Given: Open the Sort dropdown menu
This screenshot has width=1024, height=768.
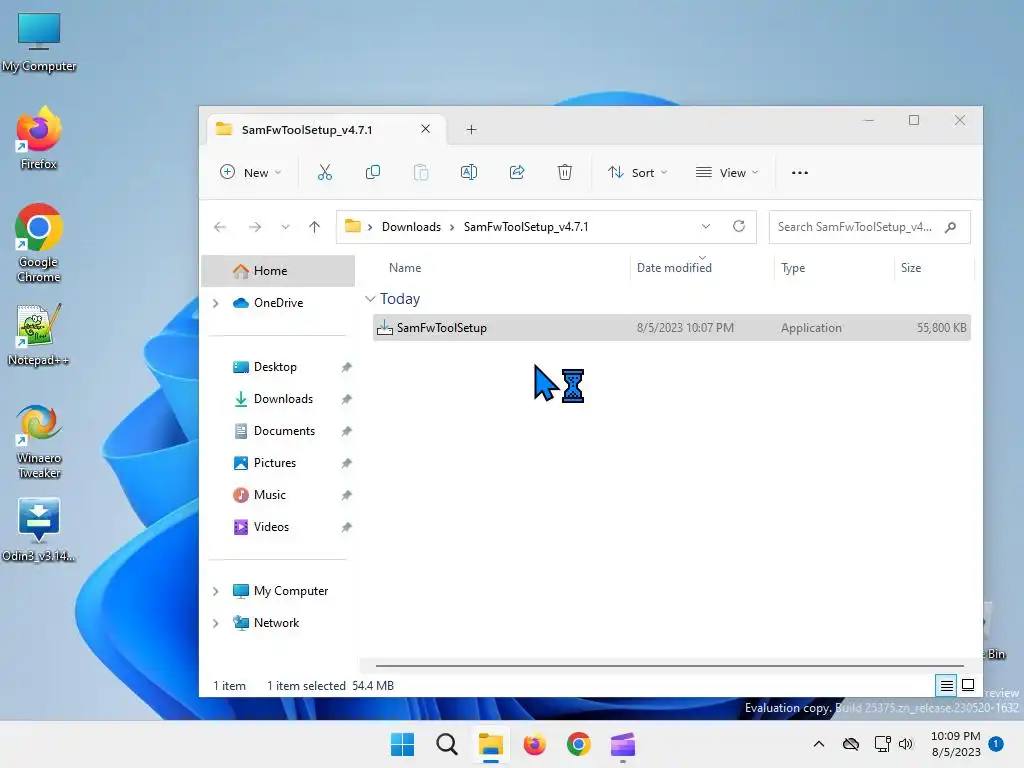Looking at the screenshot, I should (x=637, y=172).
